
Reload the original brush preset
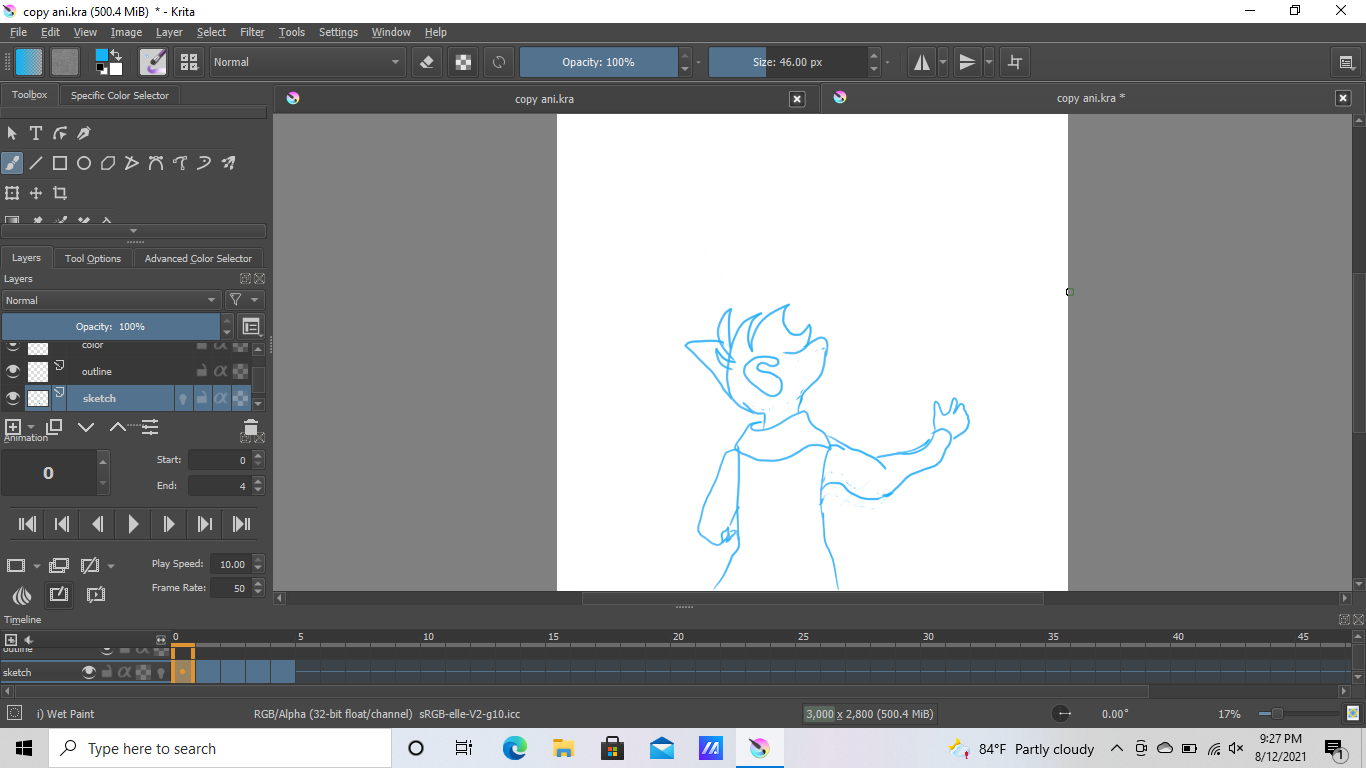(499, 62)
